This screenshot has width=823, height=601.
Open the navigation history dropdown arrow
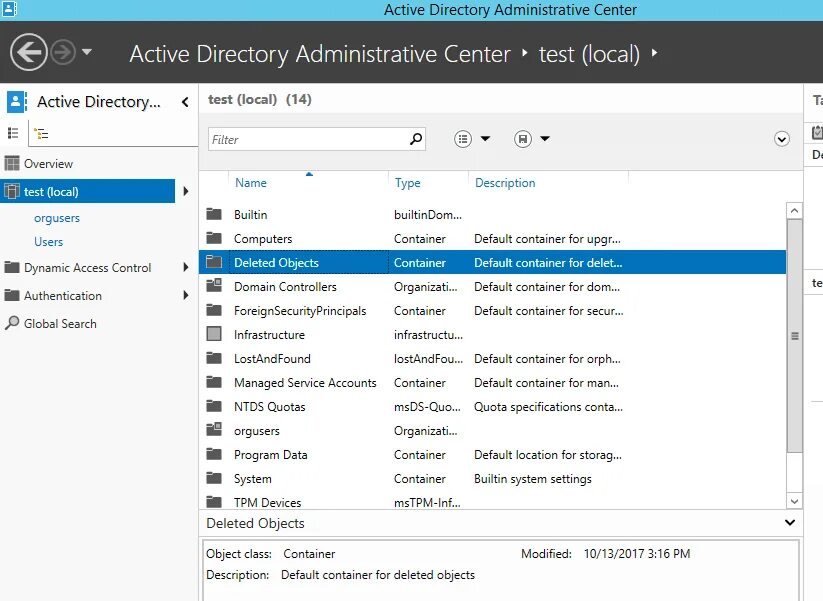coord(87,52)
